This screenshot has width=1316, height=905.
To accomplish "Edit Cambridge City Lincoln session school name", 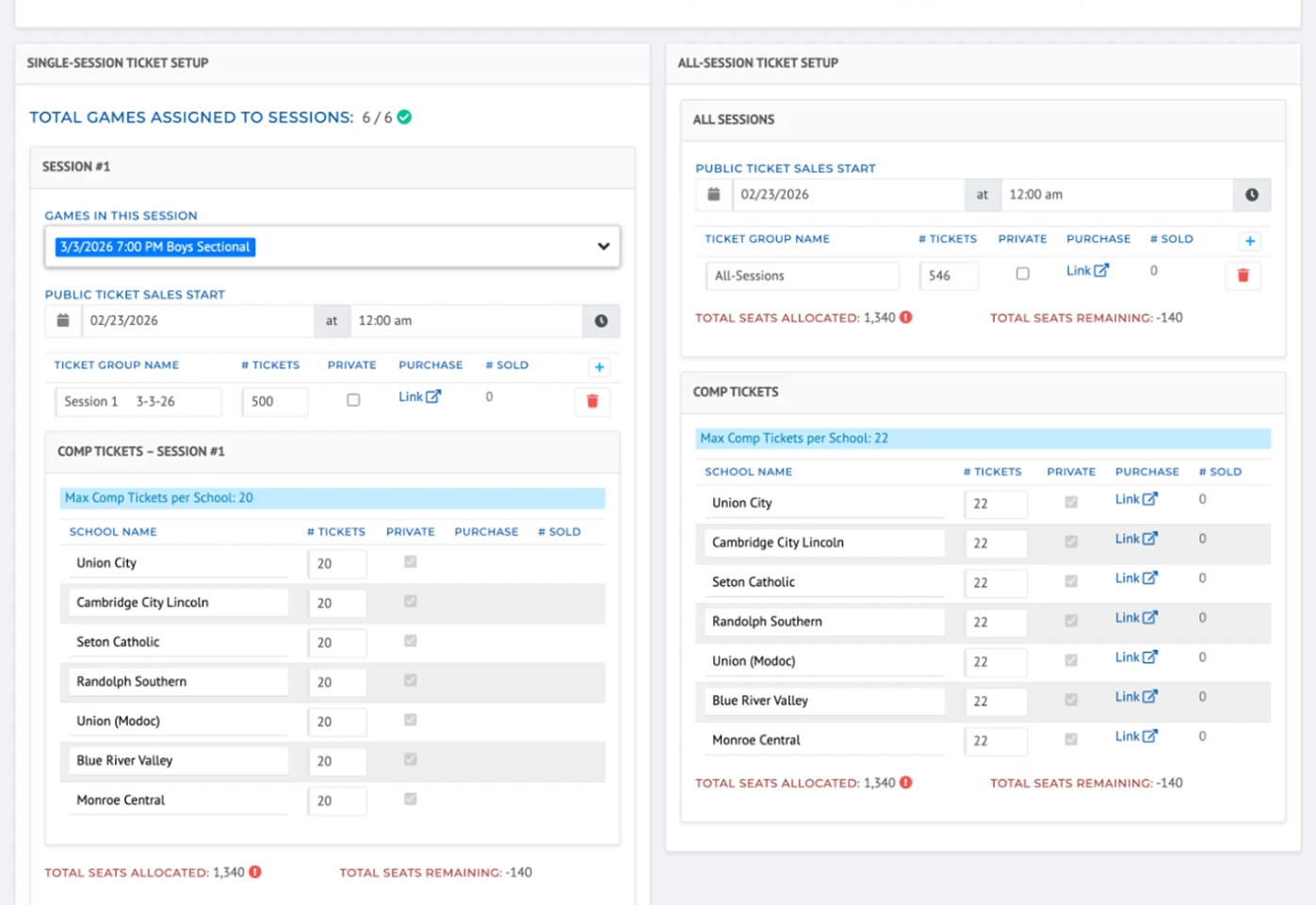I will [179, 603].
